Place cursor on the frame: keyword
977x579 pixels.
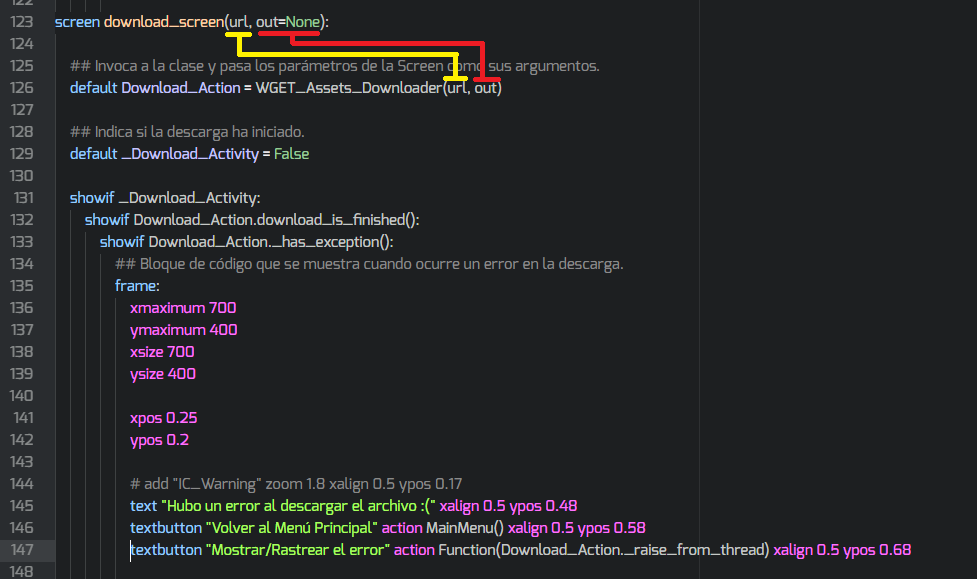point(136,286)
